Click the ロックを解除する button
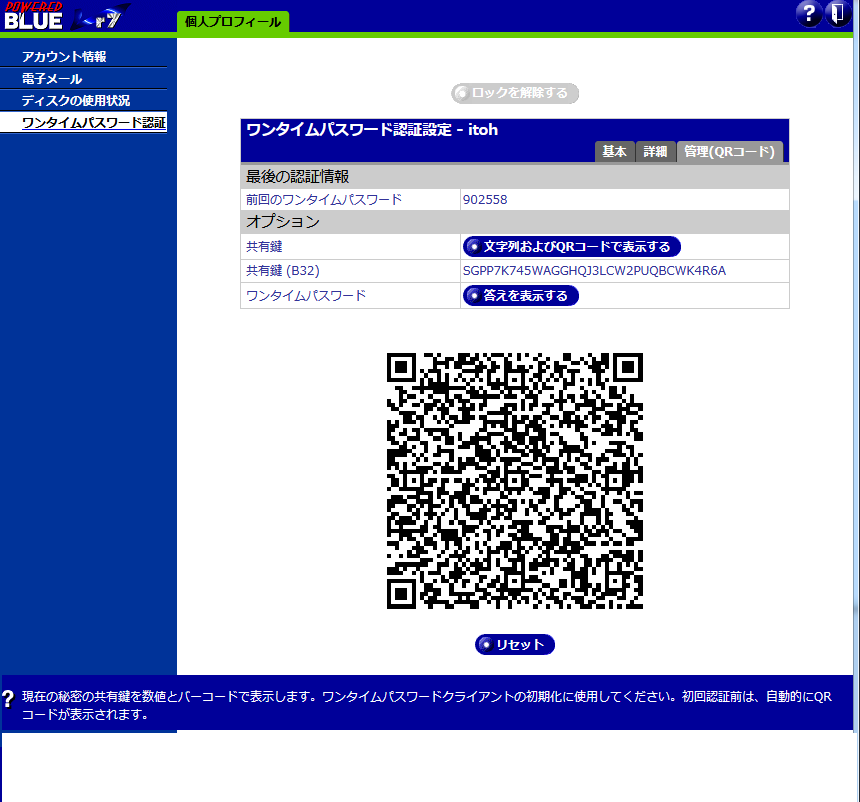This screenshot has width=860, height=802. pos(515,93)
